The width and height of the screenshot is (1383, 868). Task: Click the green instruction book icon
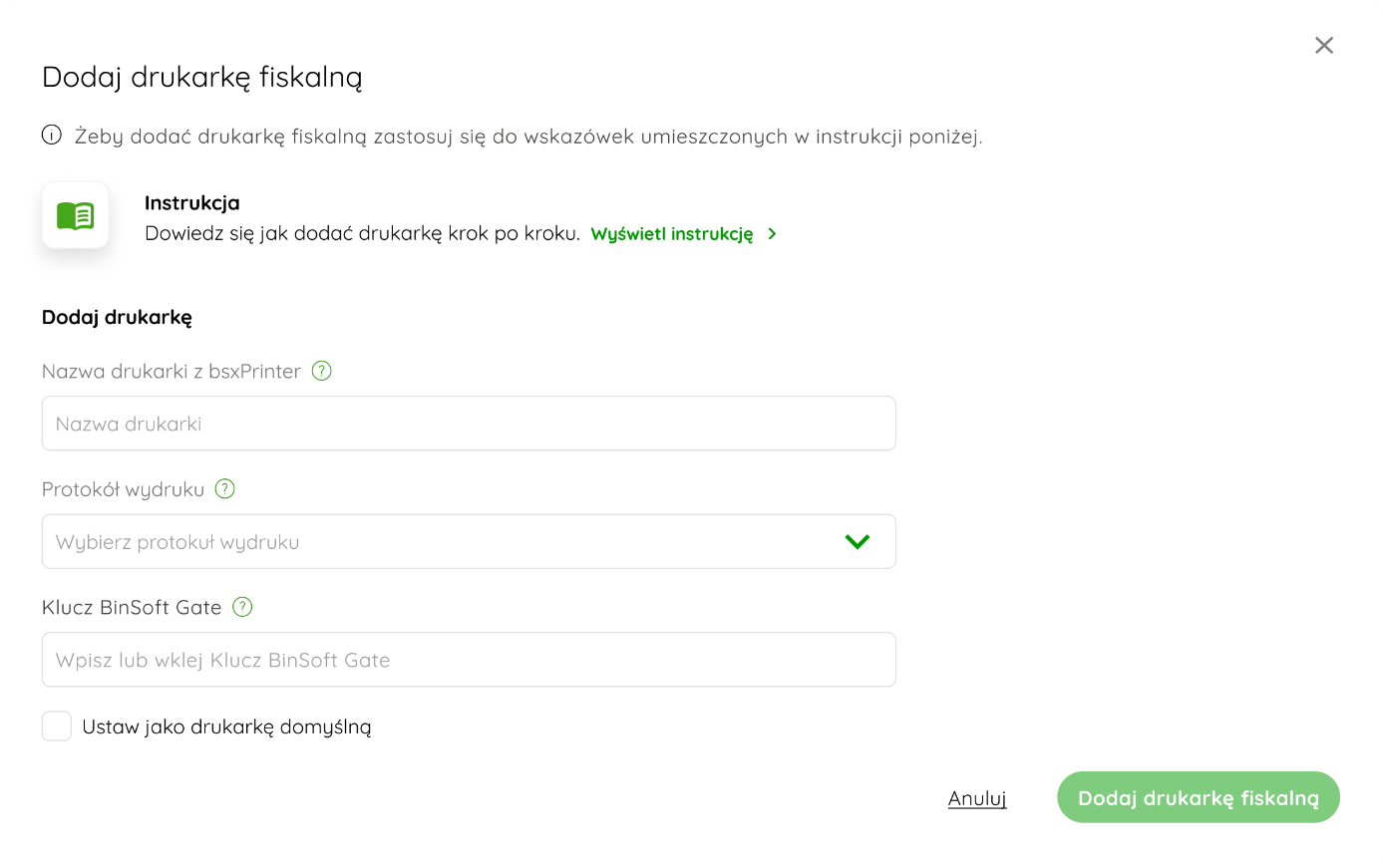point(76,215)
